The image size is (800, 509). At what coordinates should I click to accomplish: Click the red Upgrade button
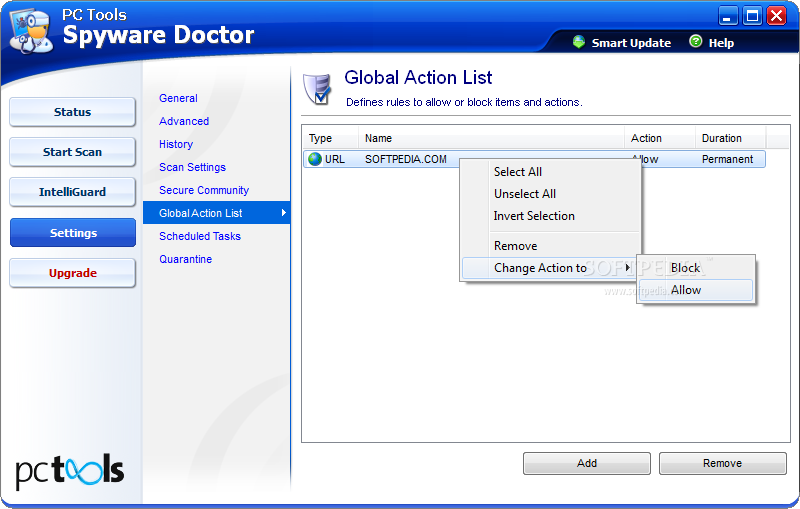click(x=72, y=273)
